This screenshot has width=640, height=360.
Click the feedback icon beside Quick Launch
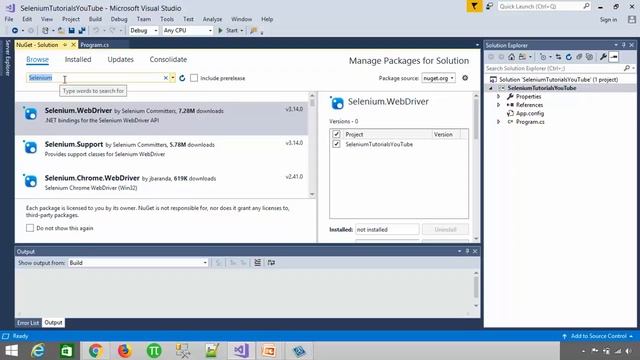tap(489, 7)
